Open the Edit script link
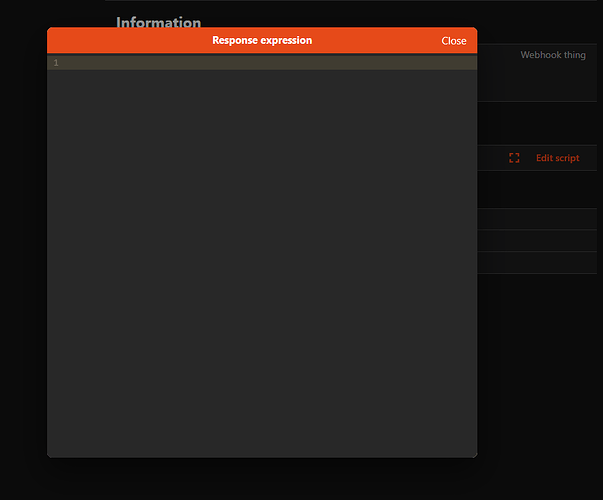603x500 pixels. (557, 158)
